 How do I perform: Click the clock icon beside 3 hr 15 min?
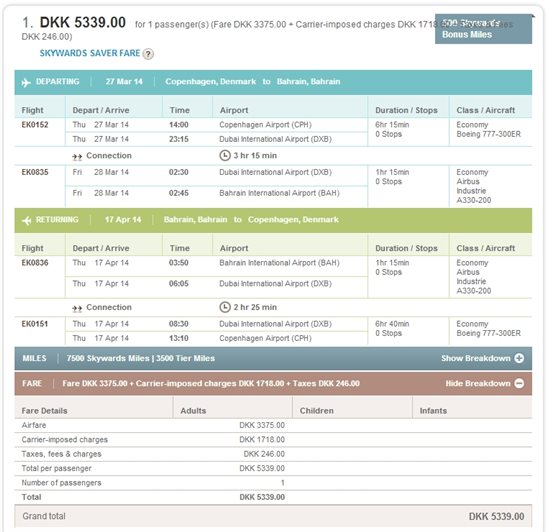coord(225,155)
